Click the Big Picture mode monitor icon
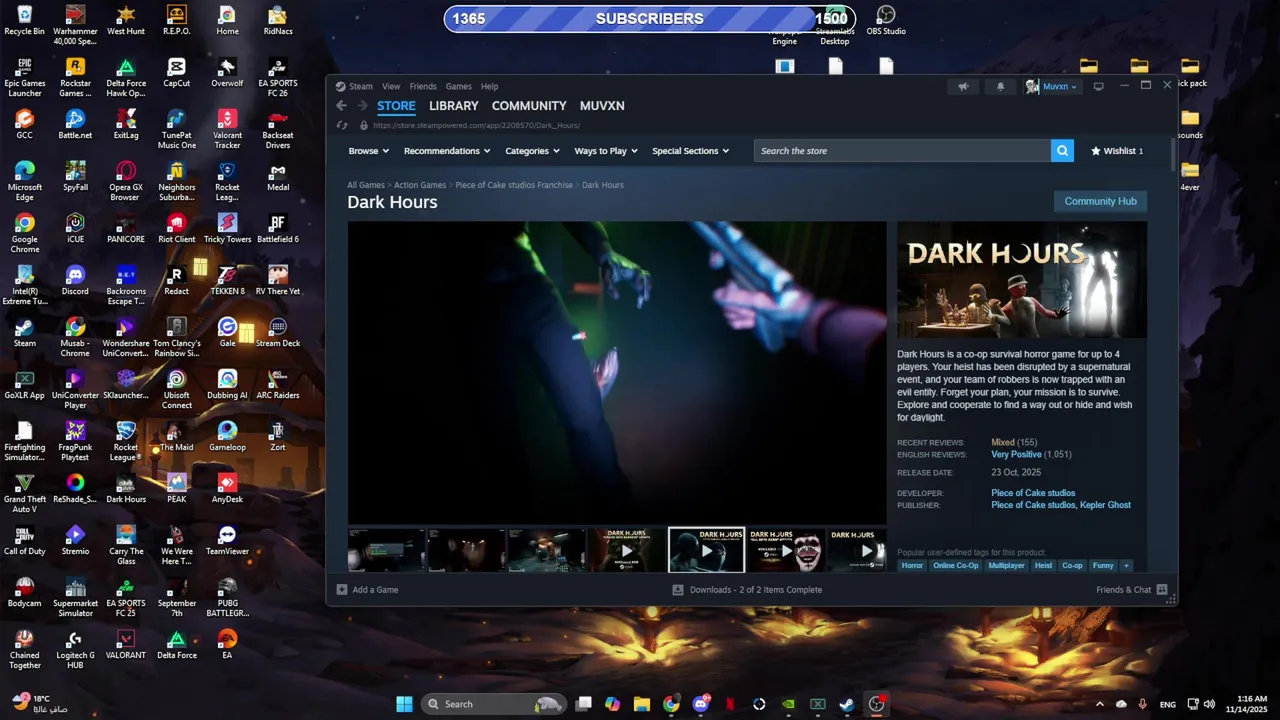 click(x=1098, y=87)
